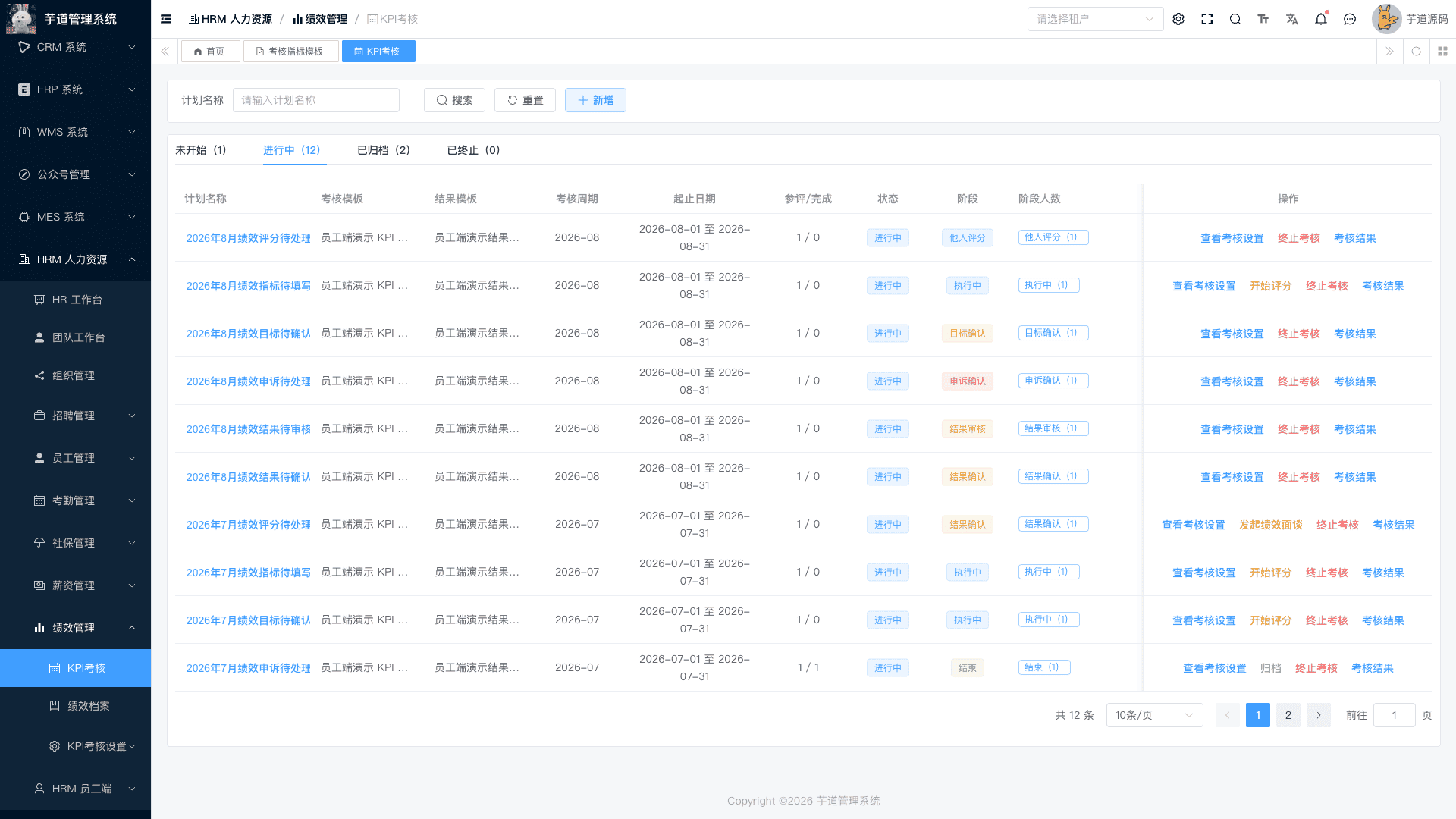This screenshot has height=819, width=1456.
Task: Click the system logo image
Action: 21,18
